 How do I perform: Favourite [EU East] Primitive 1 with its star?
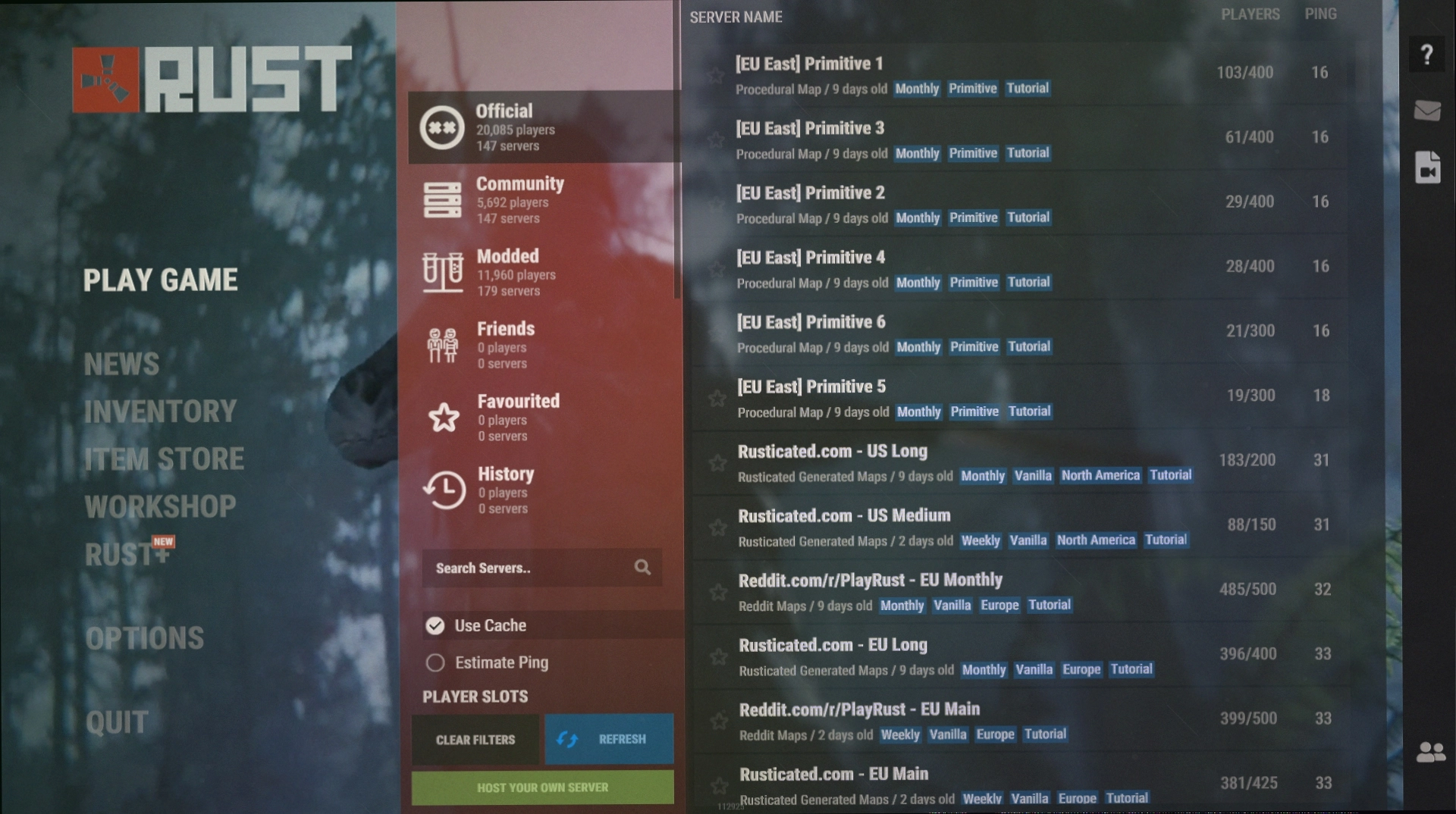(x=714, y=76)
